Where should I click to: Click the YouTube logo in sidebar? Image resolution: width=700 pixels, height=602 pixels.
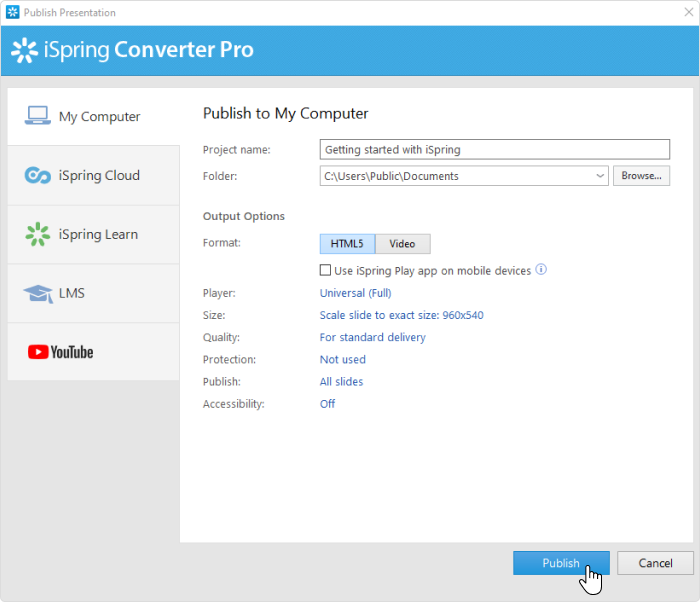tap(61, 352)
